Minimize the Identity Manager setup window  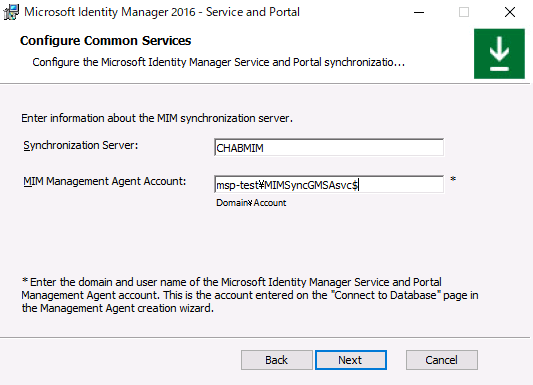[419, 12]
